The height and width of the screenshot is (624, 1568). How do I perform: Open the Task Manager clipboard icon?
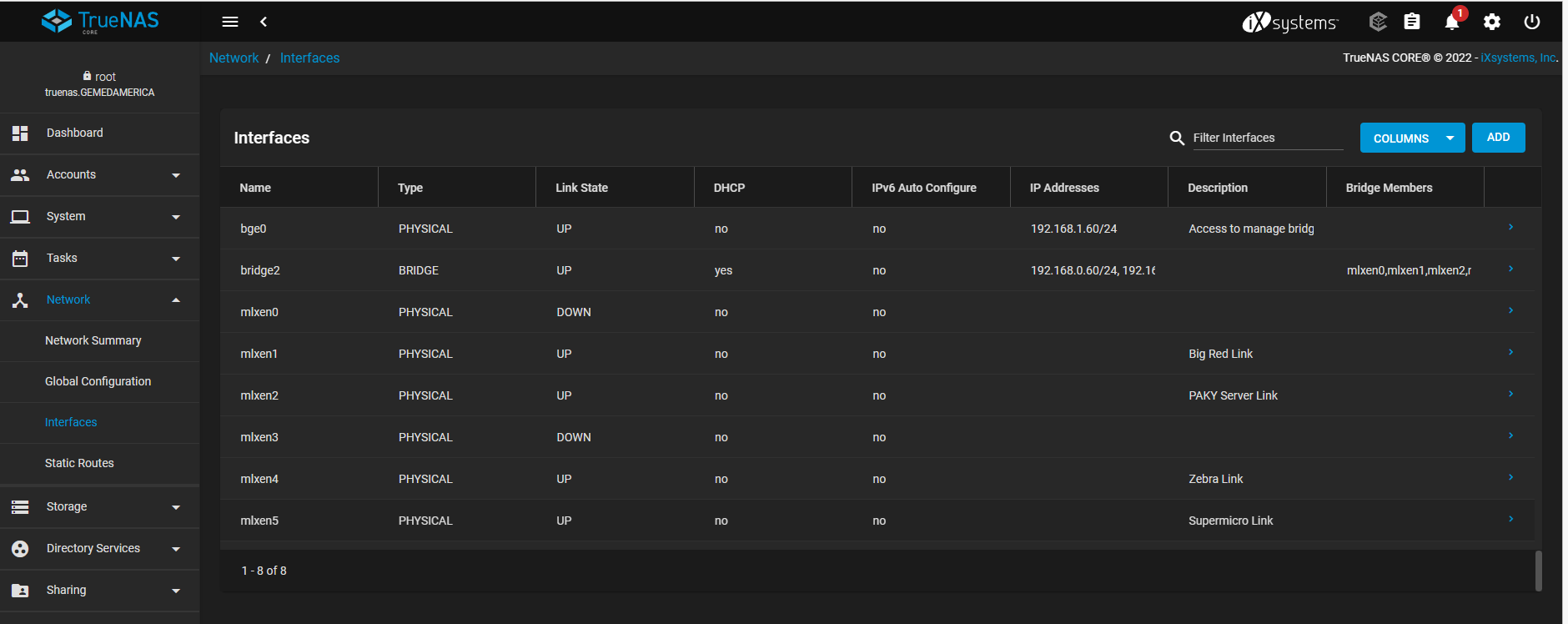(1412, 22)
